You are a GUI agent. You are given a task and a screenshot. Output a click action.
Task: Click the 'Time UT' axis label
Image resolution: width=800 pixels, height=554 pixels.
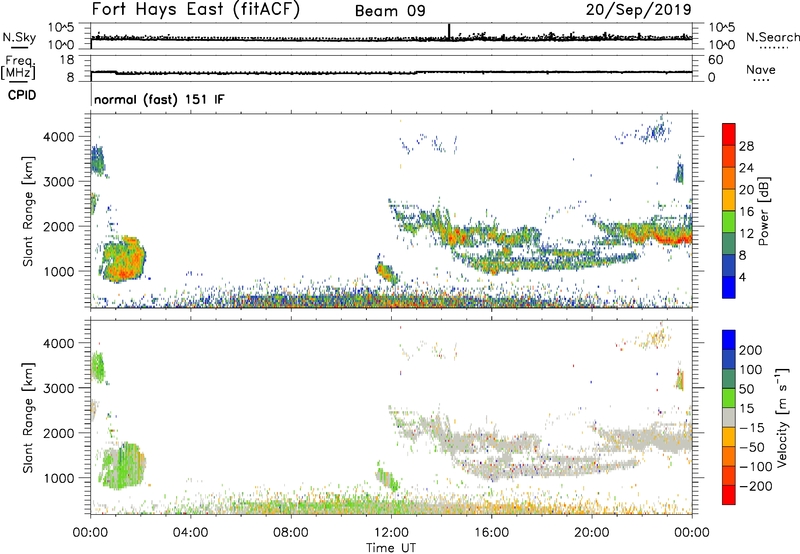point(391,547)
